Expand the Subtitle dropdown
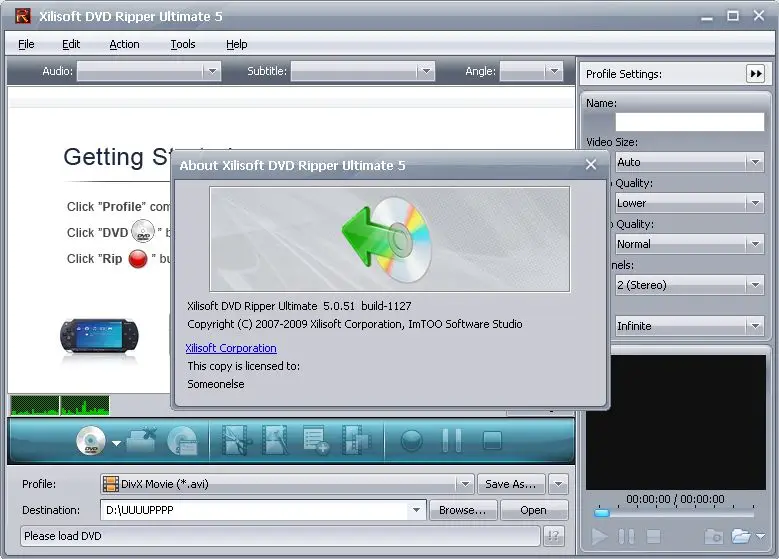779x559 pixels. pos(426,72)
